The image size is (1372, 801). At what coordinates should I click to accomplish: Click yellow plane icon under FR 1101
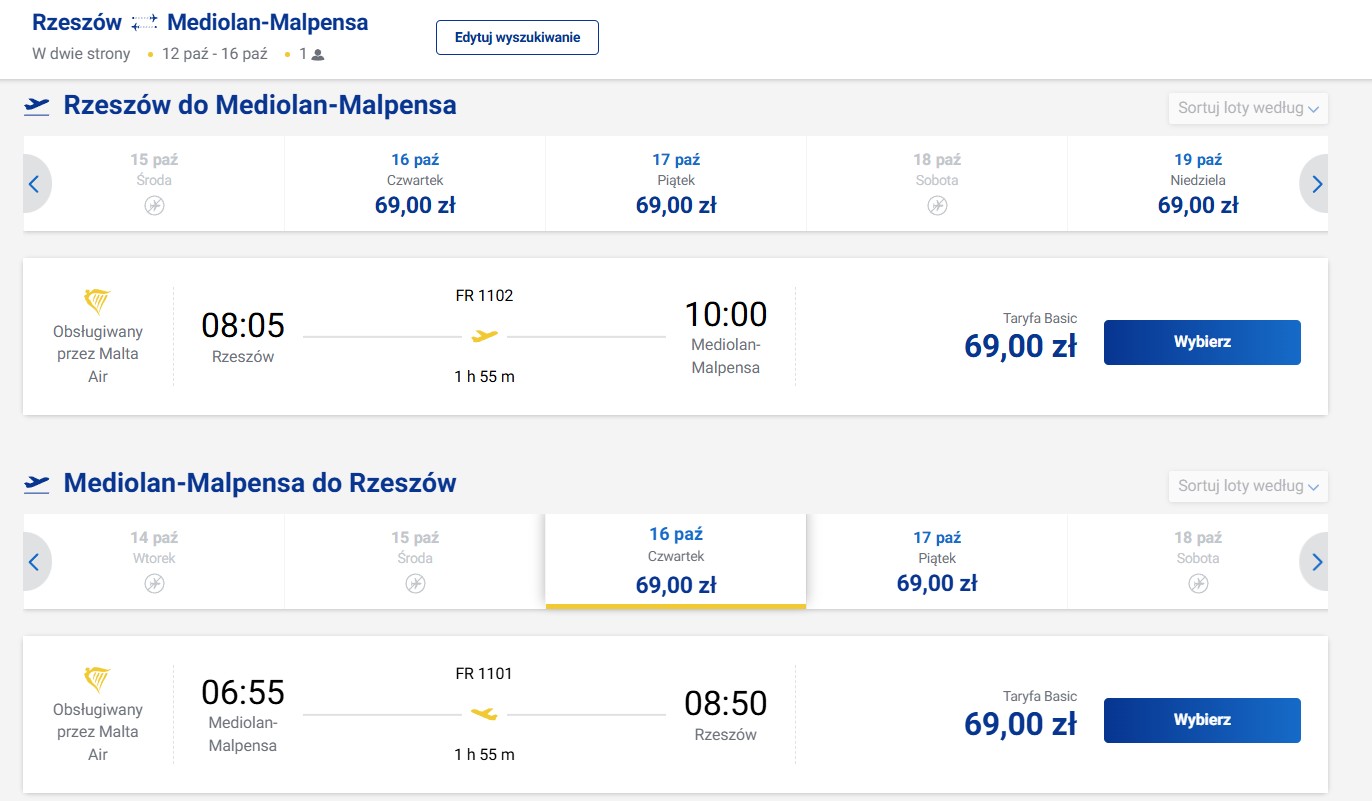(484, 714)
